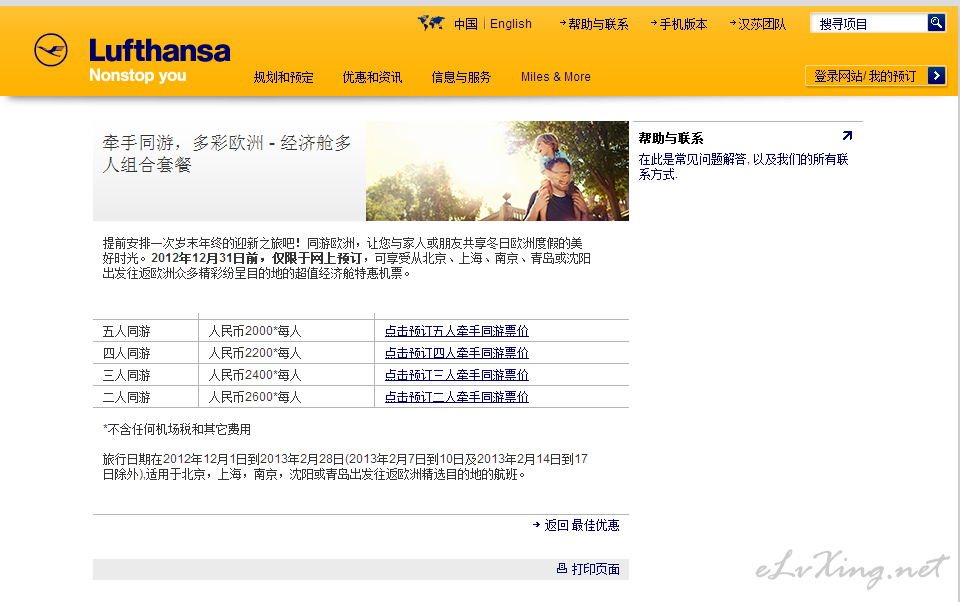Screen dimensions: 960x602
Task: Click the world map country icon
Action: [x=431, y=23]
